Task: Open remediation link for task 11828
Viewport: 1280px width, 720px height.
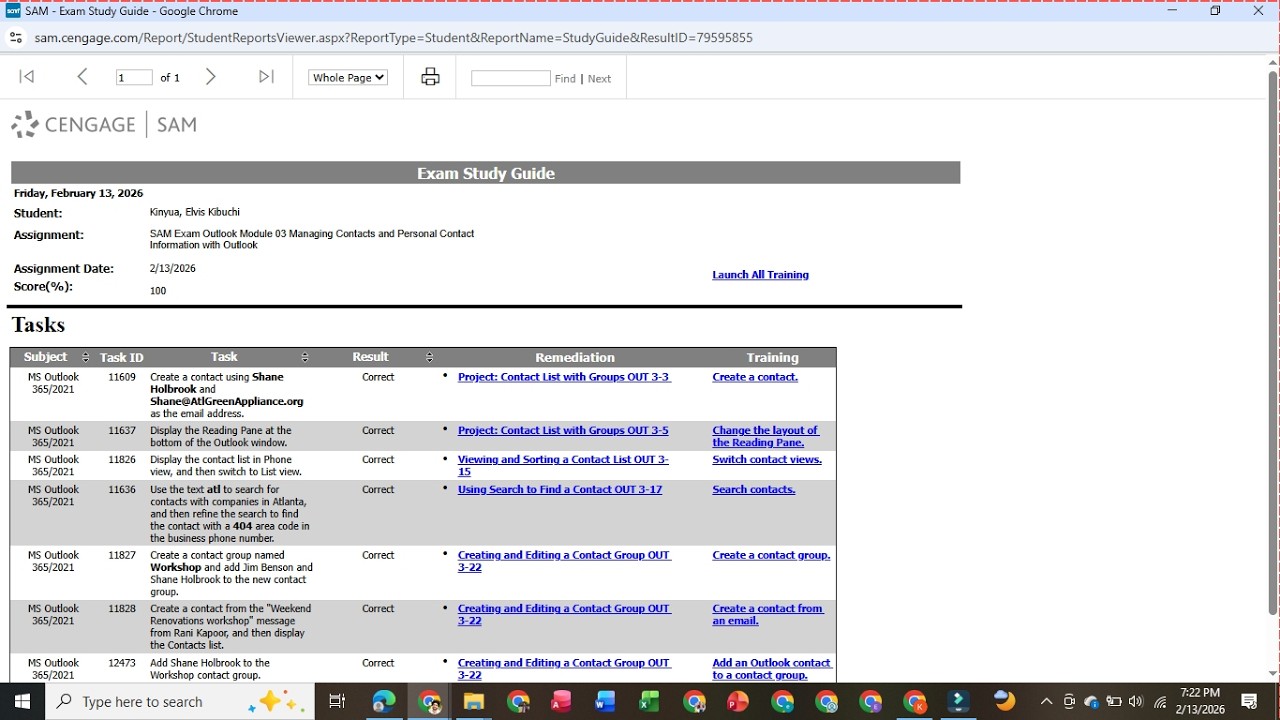Action: point(564,615)
